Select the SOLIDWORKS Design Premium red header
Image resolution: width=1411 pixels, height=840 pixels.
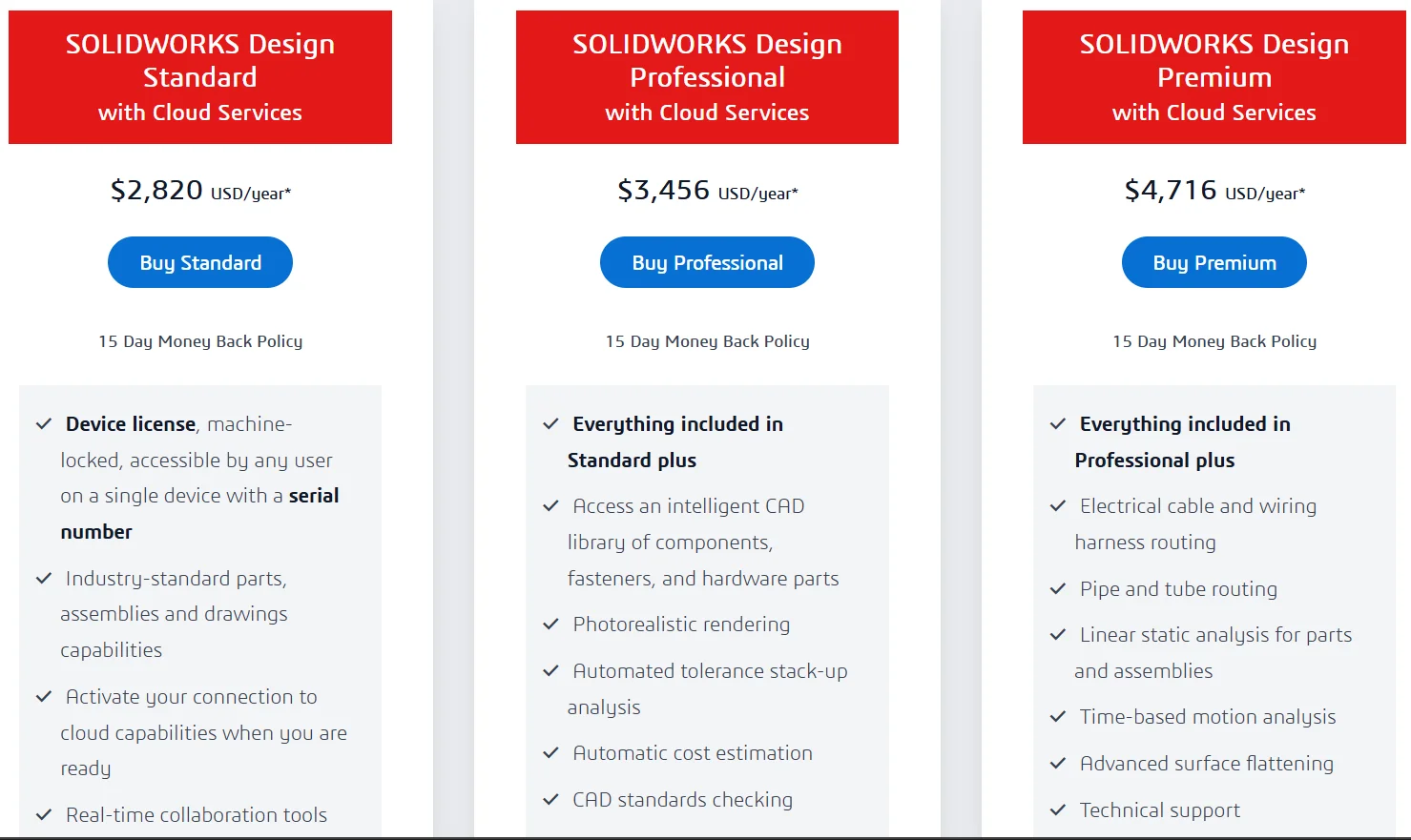click(x=1214, y=77)
